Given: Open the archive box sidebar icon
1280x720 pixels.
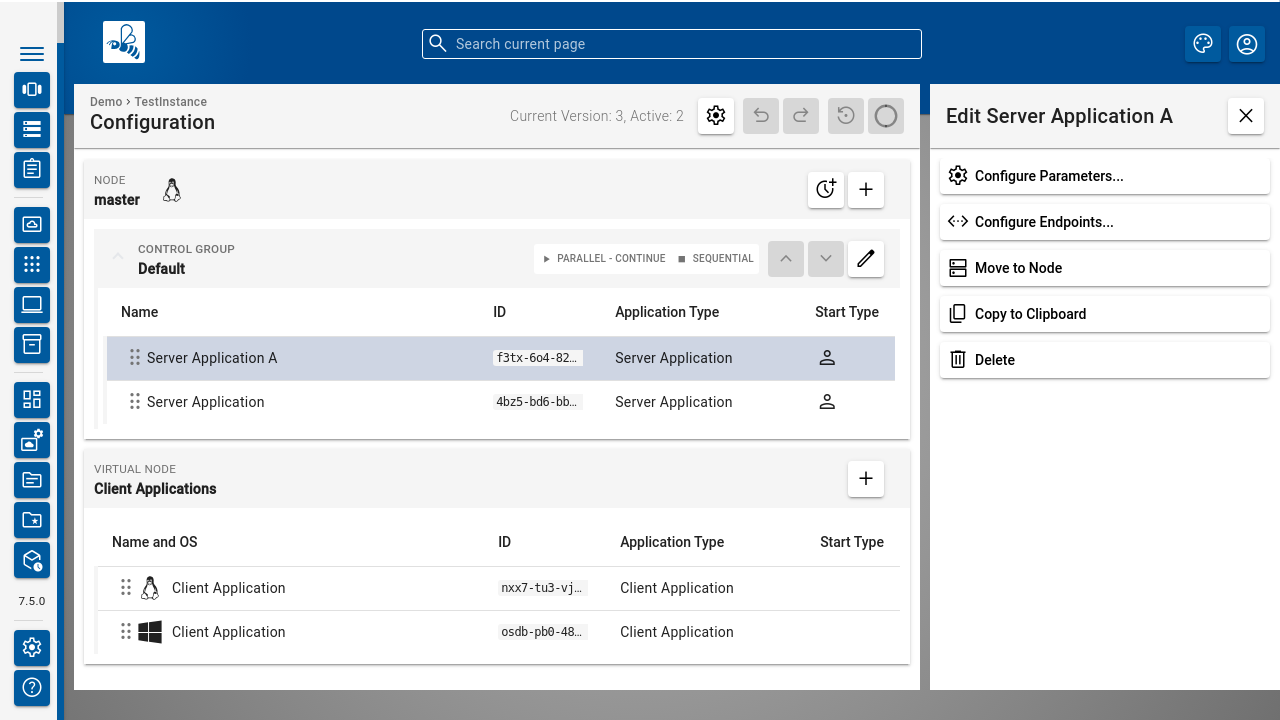Looking at the screenshot, I should [32, 344].
